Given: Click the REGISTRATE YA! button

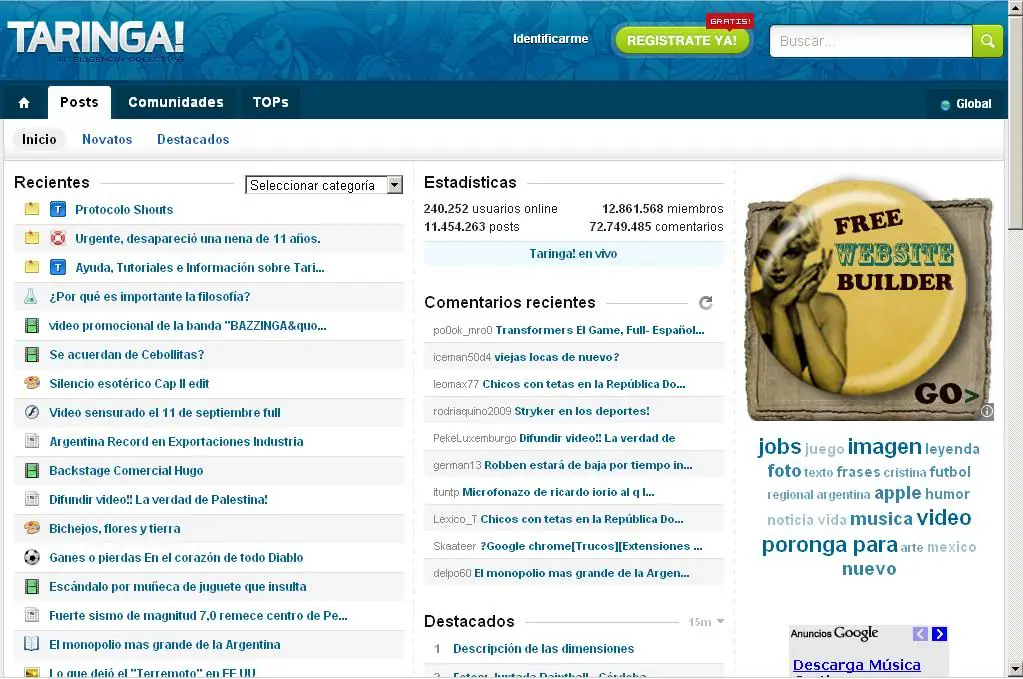Looking at the screenshot, I should point(681,40).
